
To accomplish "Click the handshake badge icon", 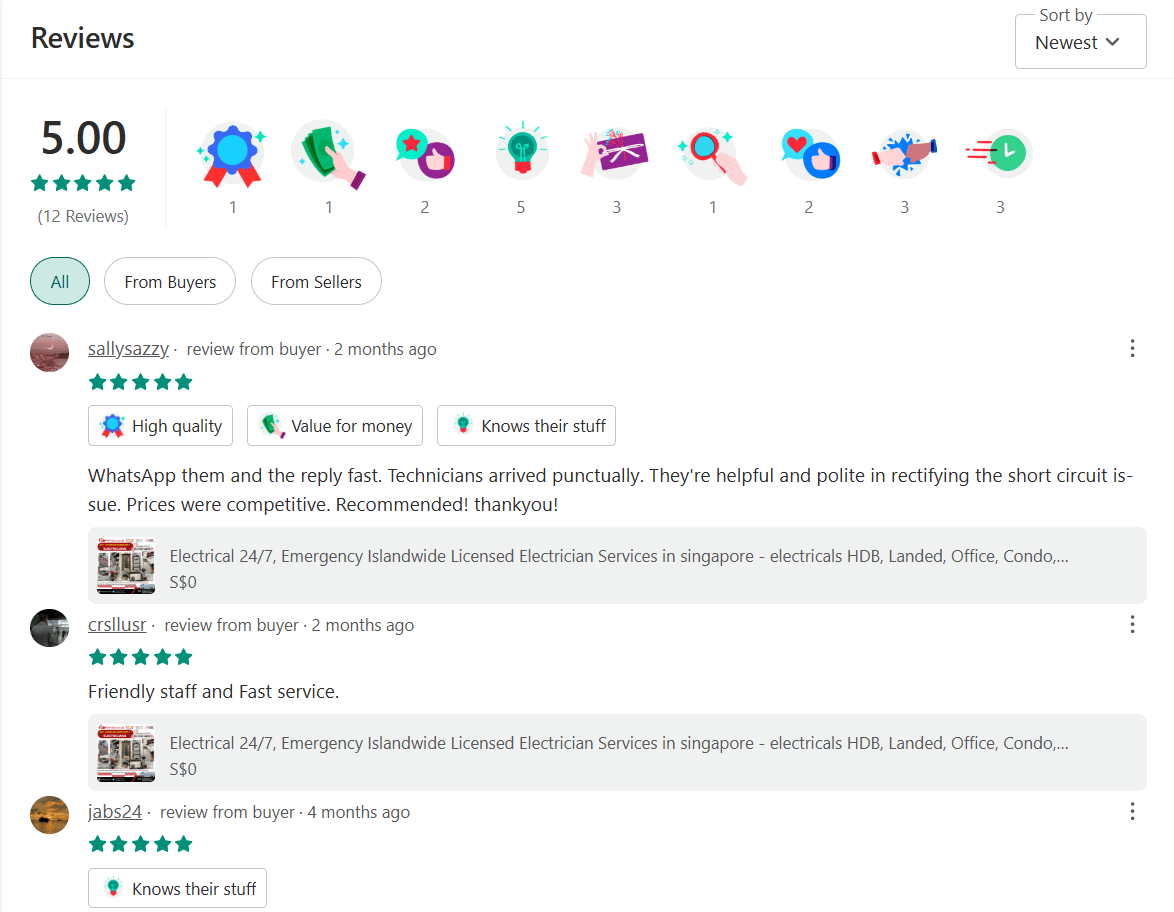I will (904, 151).
